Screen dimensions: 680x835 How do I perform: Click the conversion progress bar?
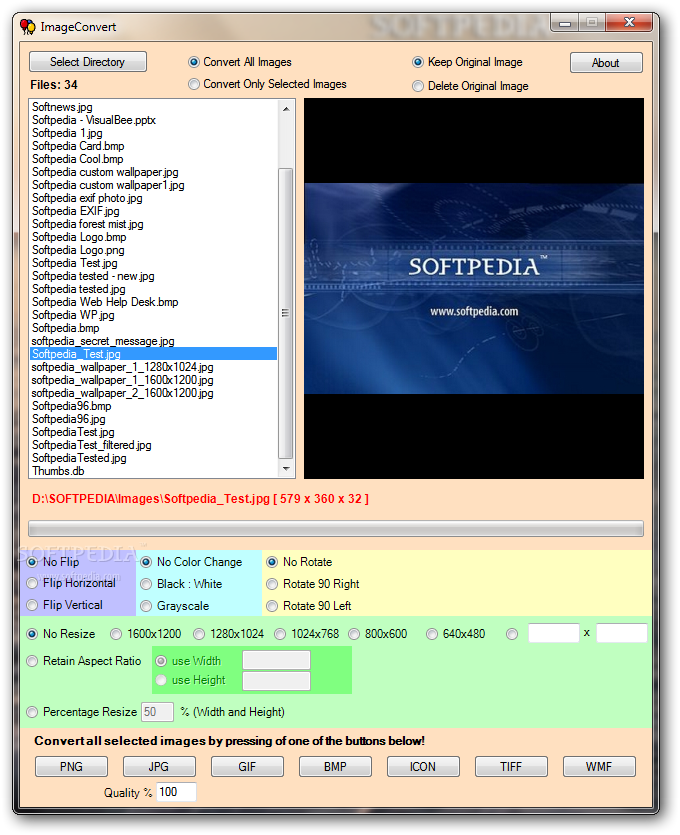pyautogui.click(x=336, y=529)
